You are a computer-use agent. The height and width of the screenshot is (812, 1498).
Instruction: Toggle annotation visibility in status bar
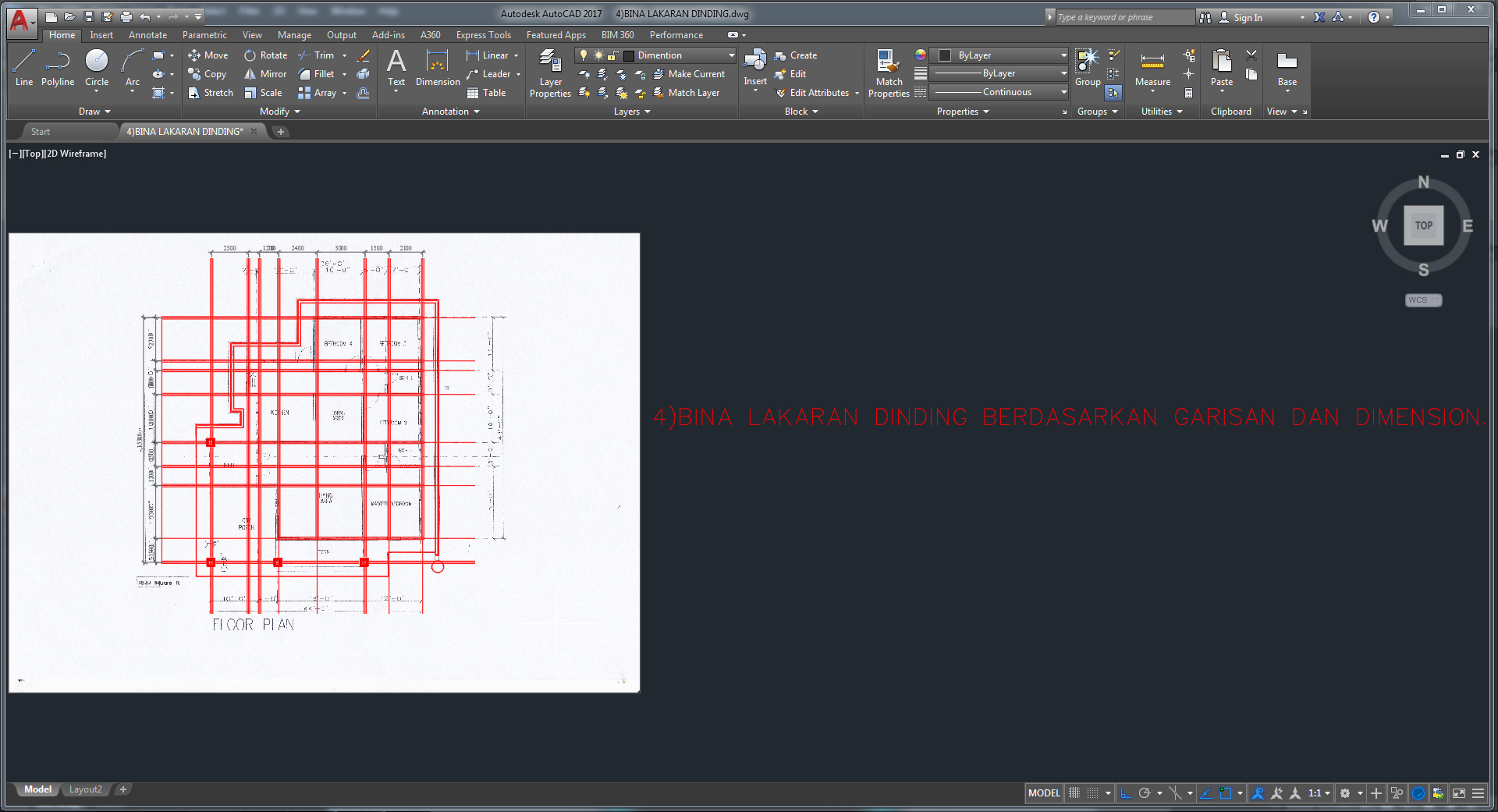[1258, 793]
